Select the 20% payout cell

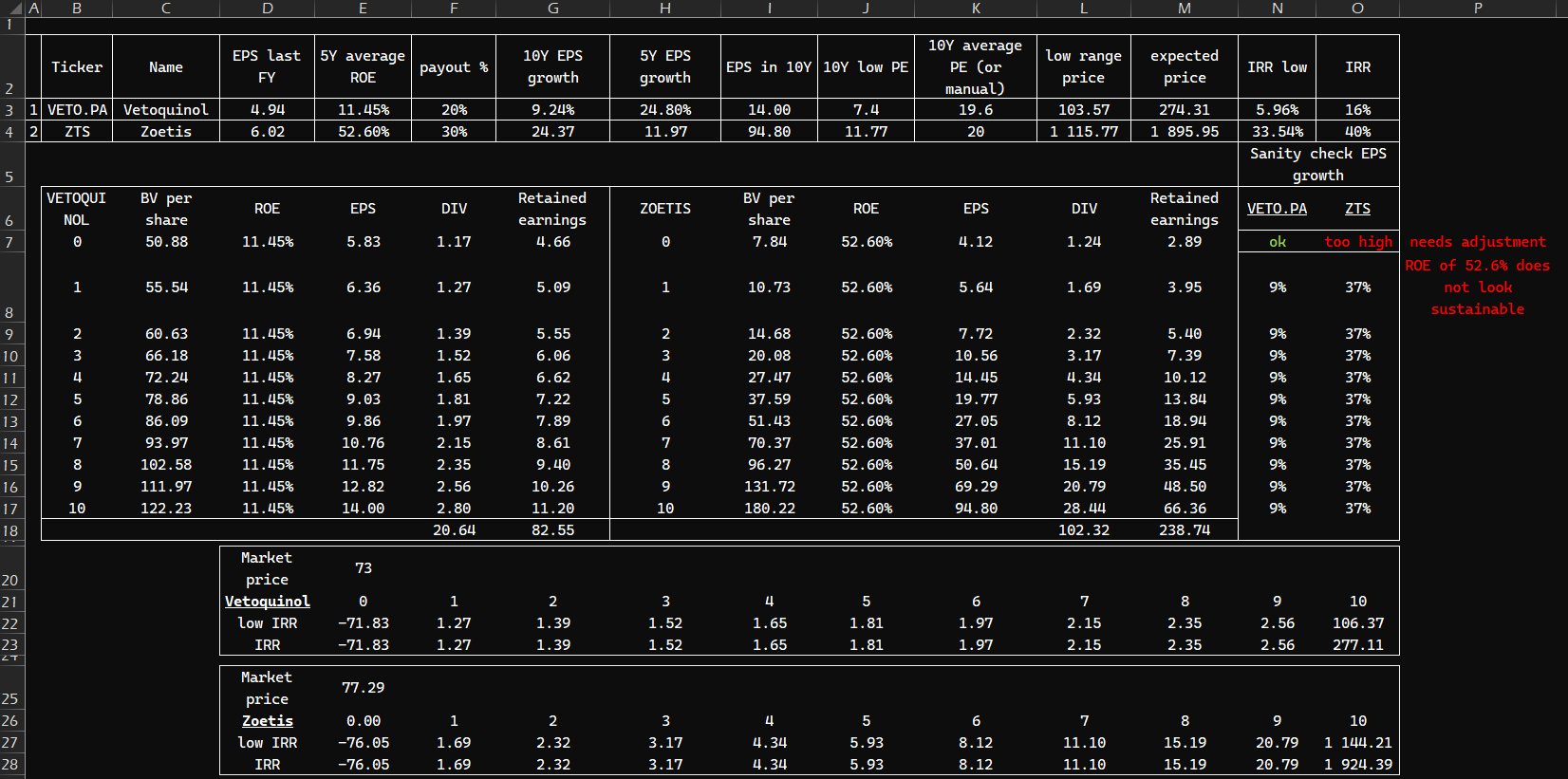[454, 110]
